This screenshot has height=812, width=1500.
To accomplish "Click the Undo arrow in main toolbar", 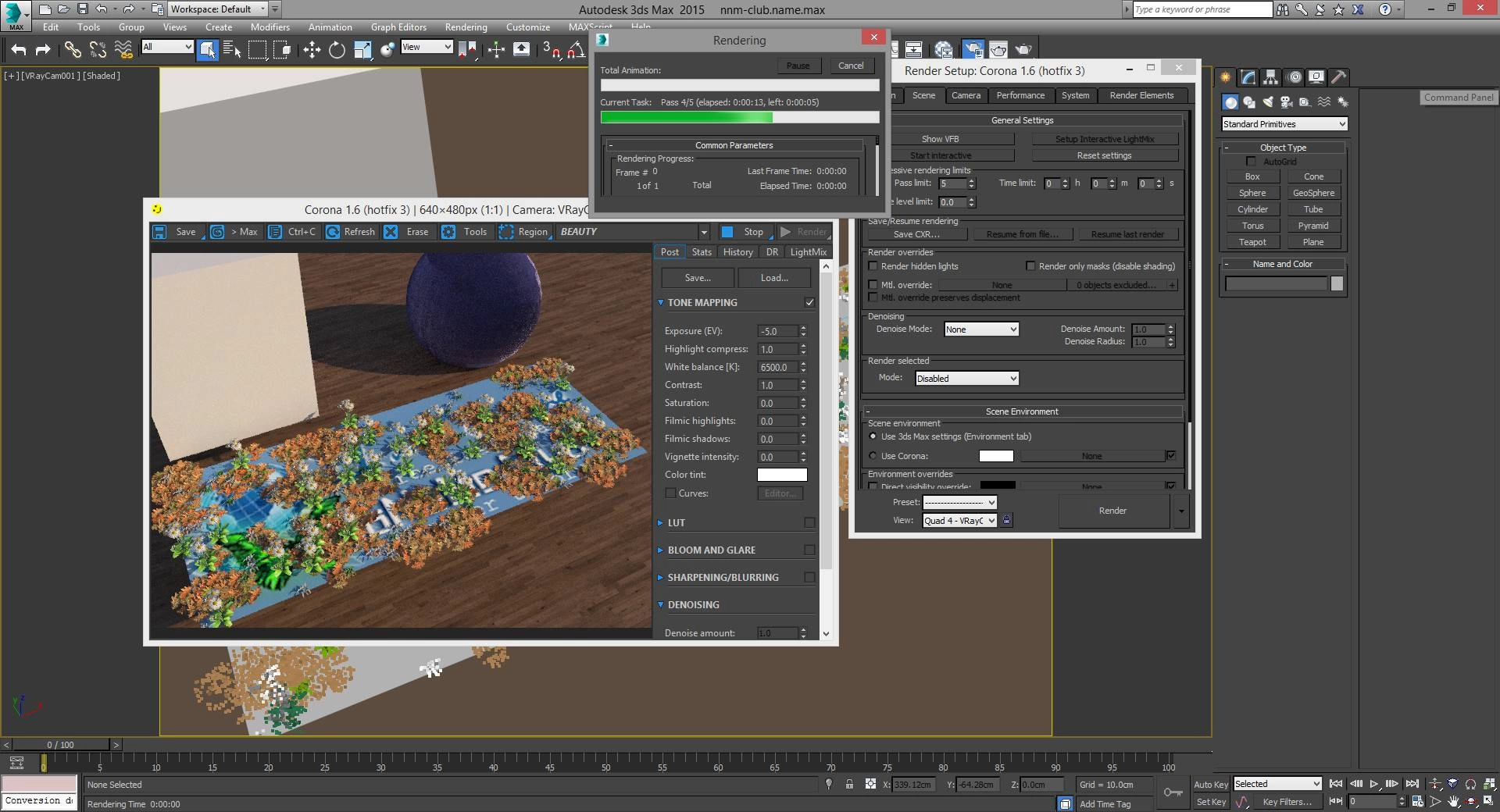I will coord(19,50).
